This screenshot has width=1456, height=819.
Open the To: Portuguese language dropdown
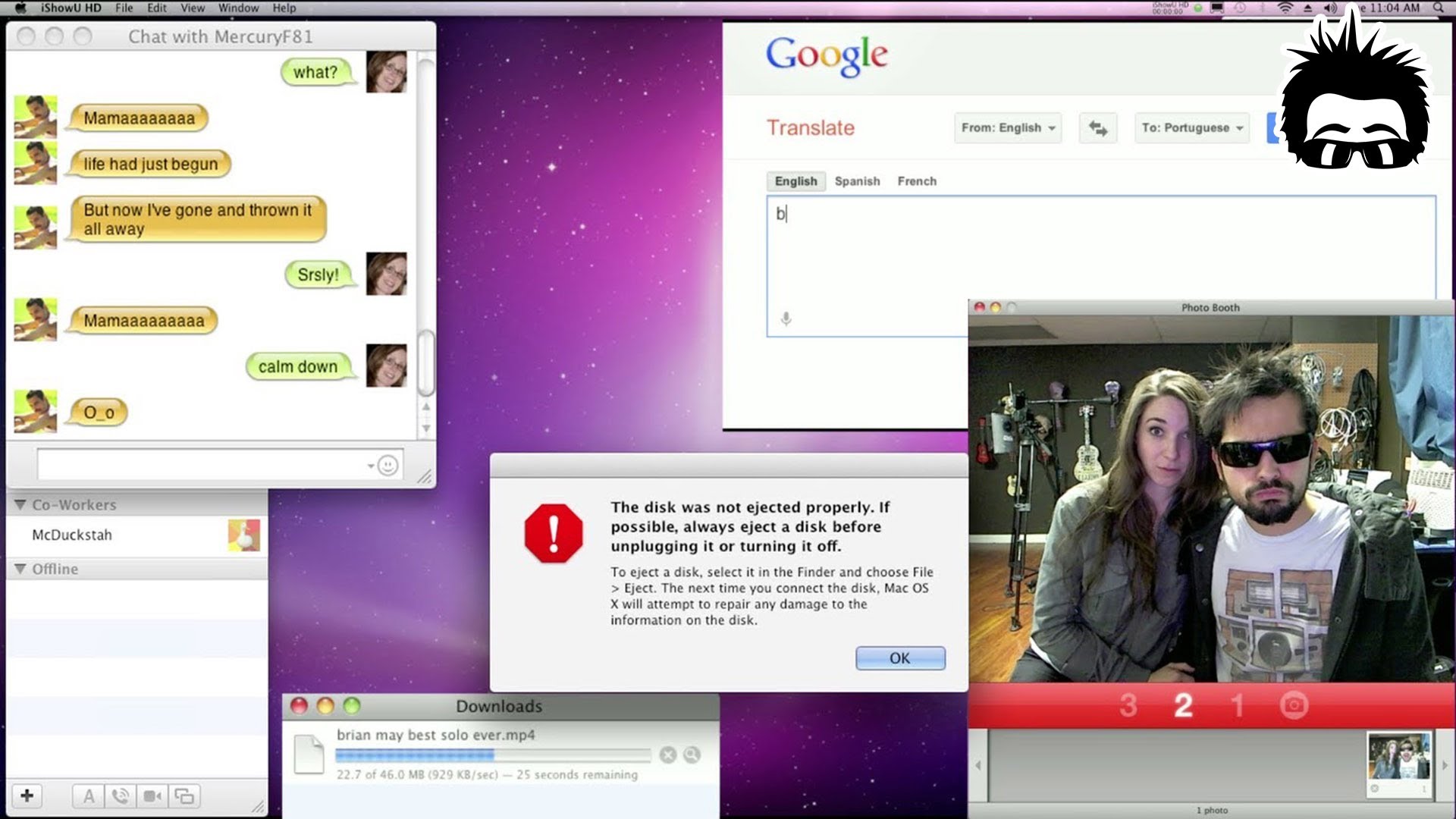(x=1191, y=128)
